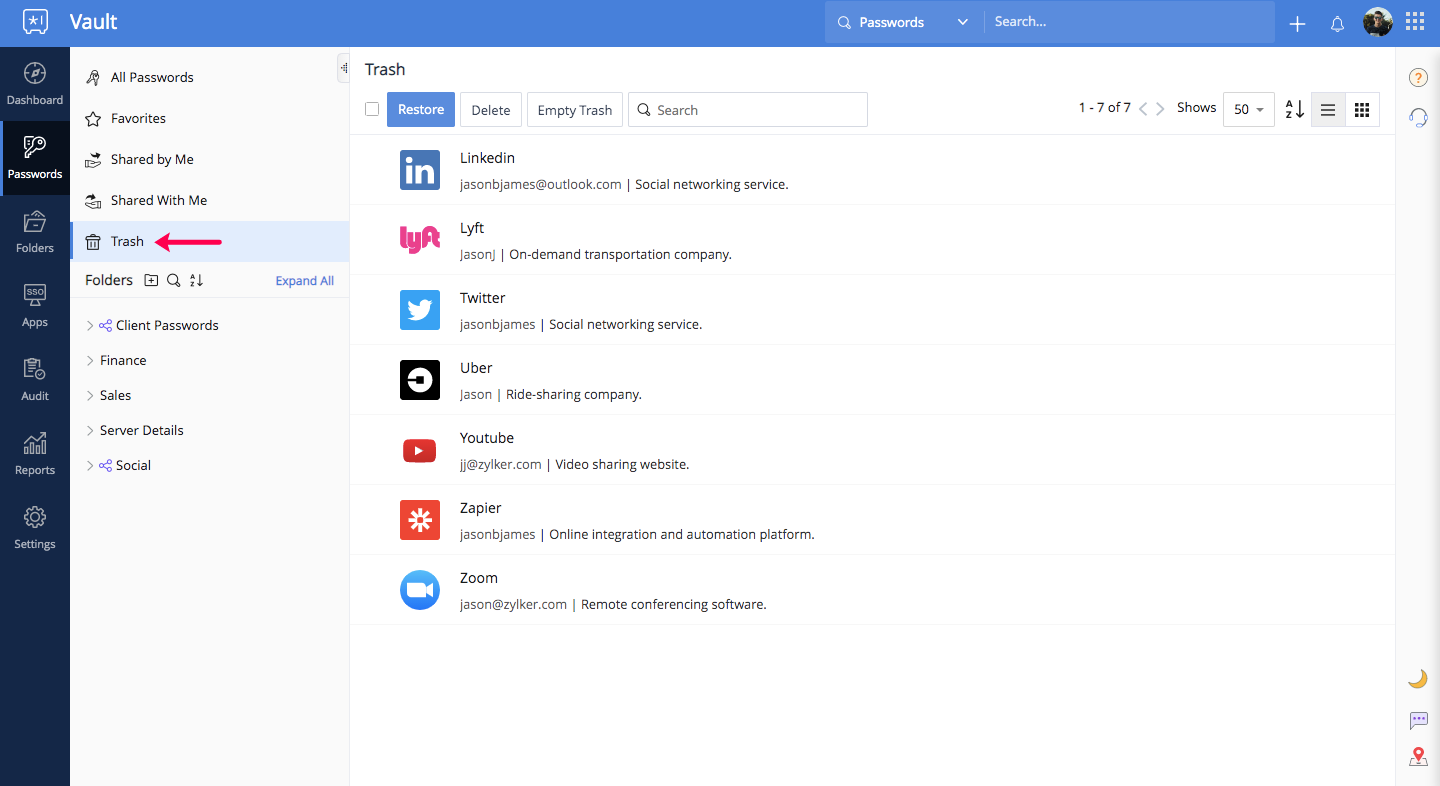Click the folder search magnifier icon
Image resolution: width=1440 pixels, height=786 pixels.
click(x=174, y=281)
